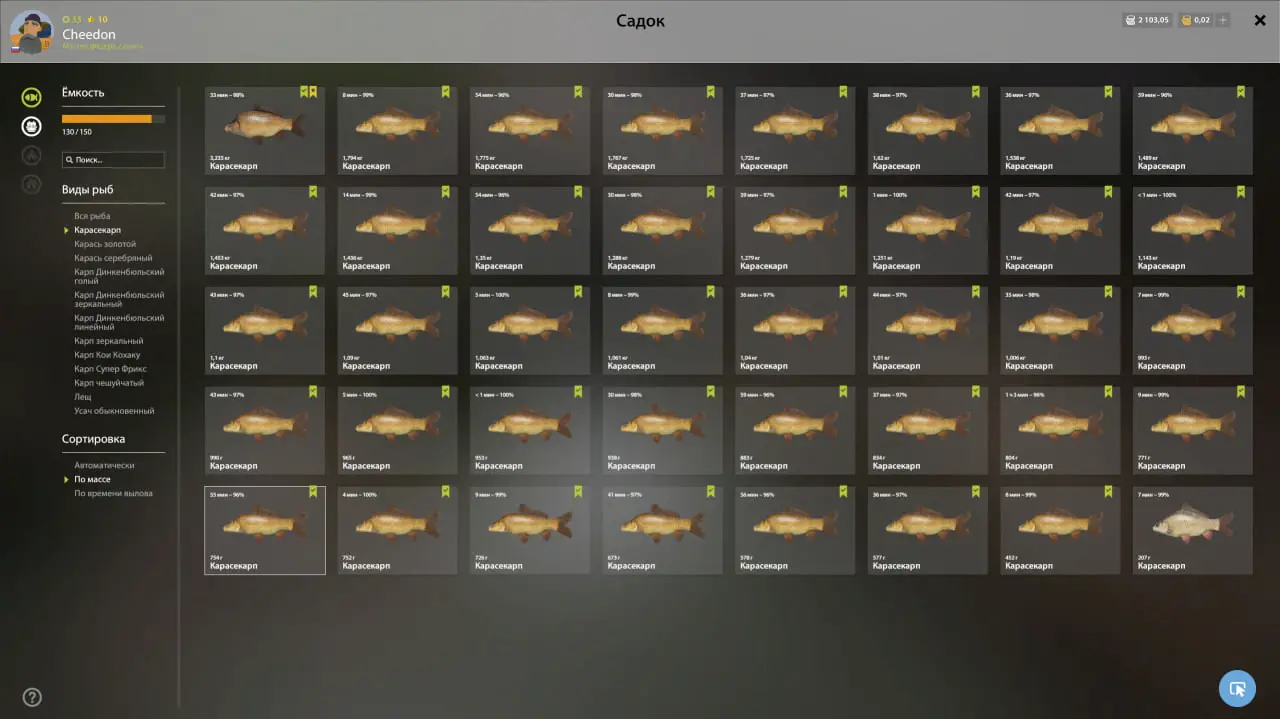Select the second sidebar icon below the fish icon

[32, 155]
